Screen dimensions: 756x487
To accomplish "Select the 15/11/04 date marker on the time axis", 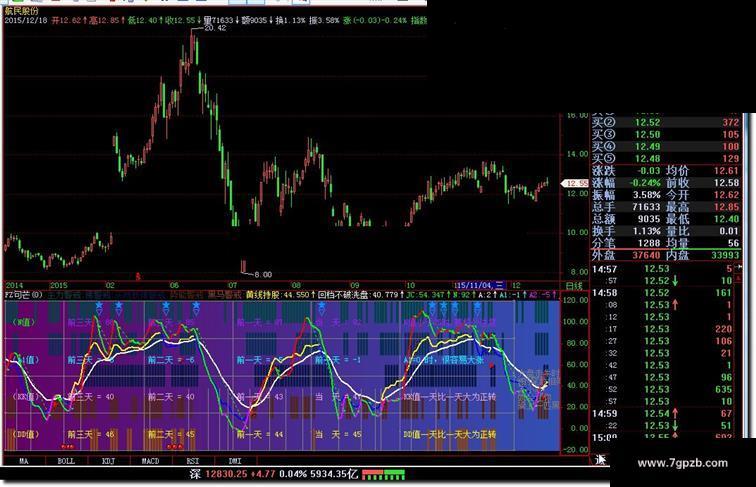I will click(482, 285).
